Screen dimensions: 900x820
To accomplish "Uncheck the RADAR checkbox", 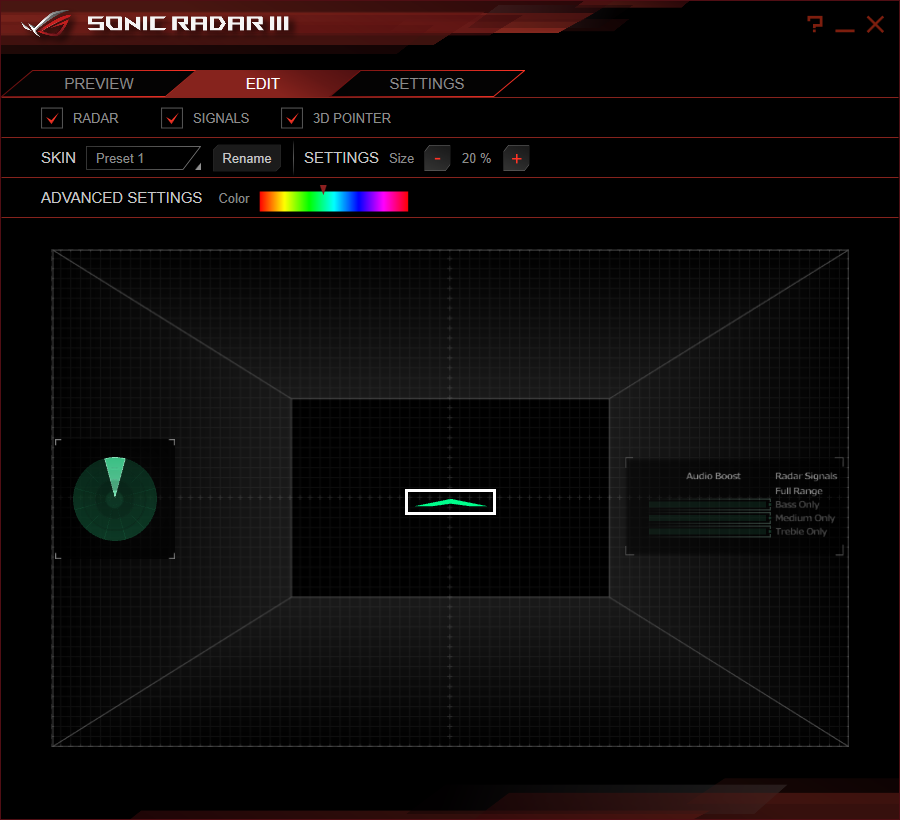I will pyautogui.click(x=52, y=118).
